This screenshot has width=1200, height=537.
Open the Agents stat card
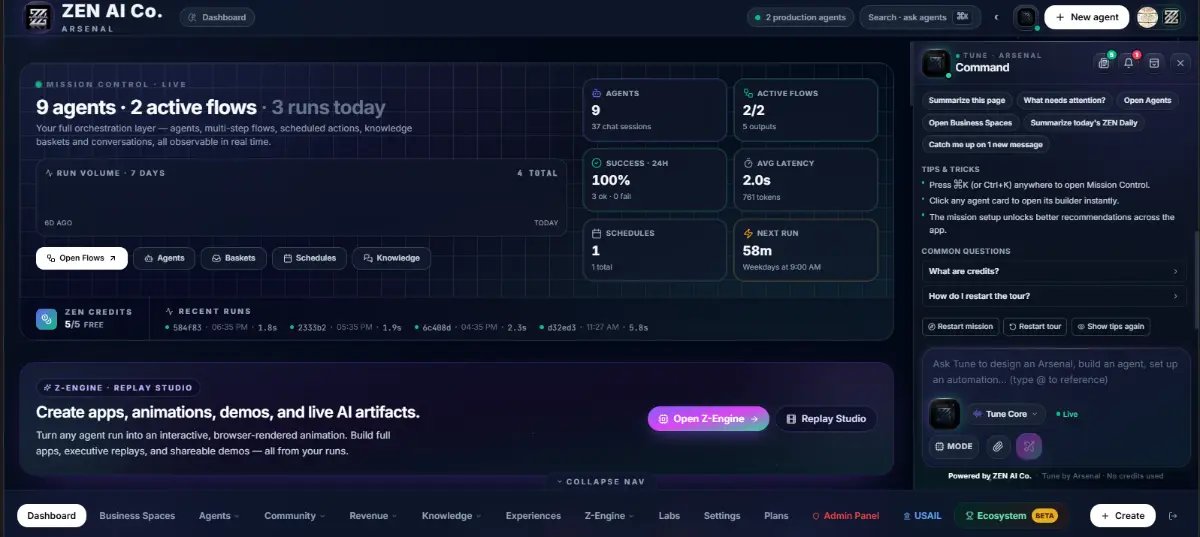[x=655, y=110]
